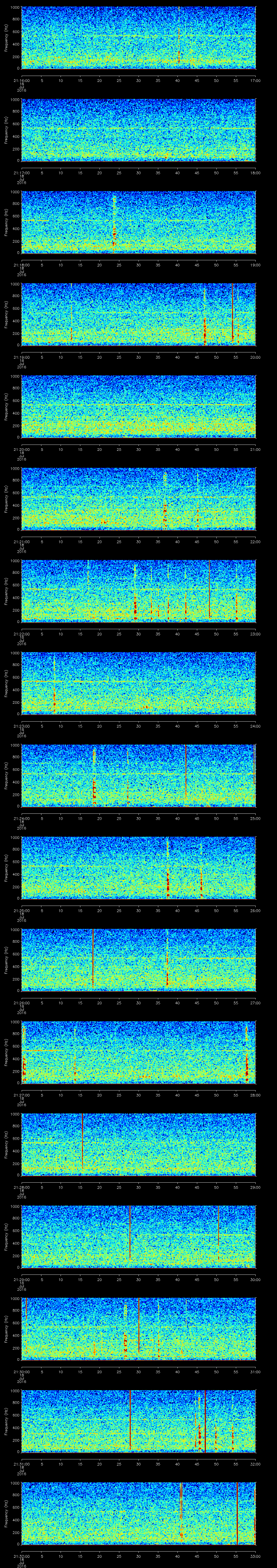This screenshot has width=277, height=1568.
Task: Click the 21:27:00 start time label
Action: click(21, 1095)
